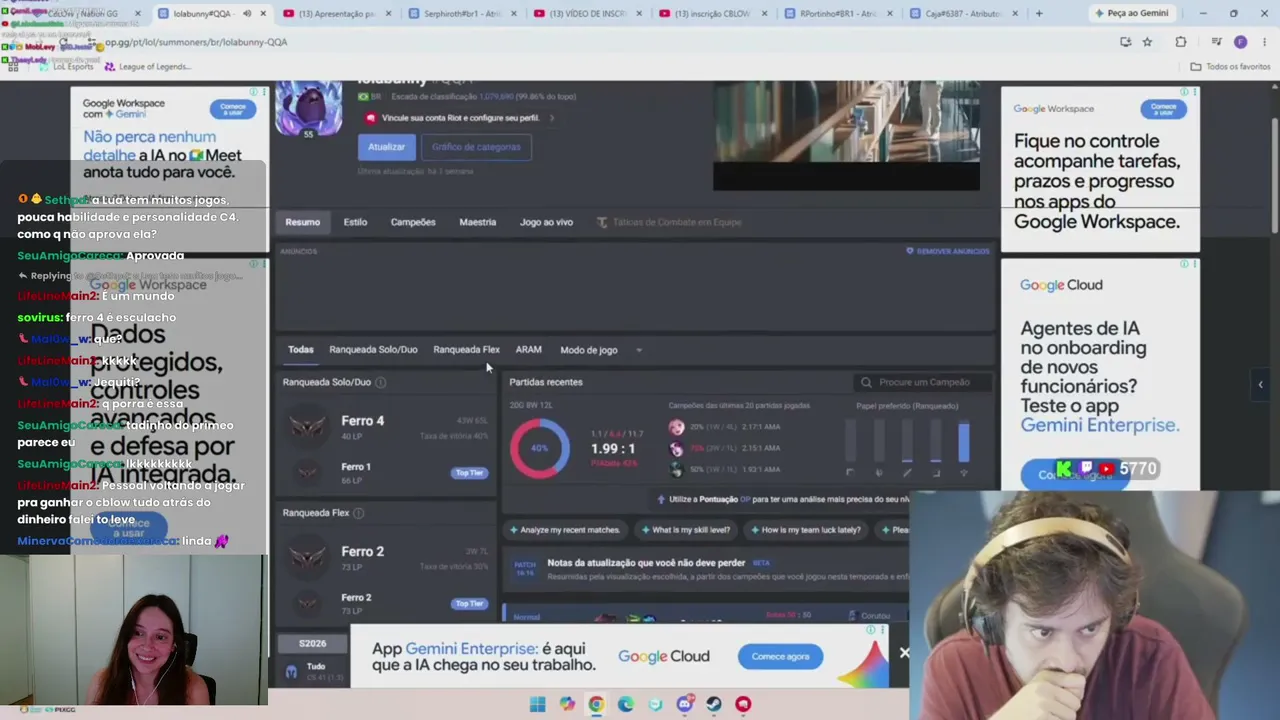Click the Riot account link icon
Image resolution: width=1280 pixels, height=720 pixels.
coord(371,118)
